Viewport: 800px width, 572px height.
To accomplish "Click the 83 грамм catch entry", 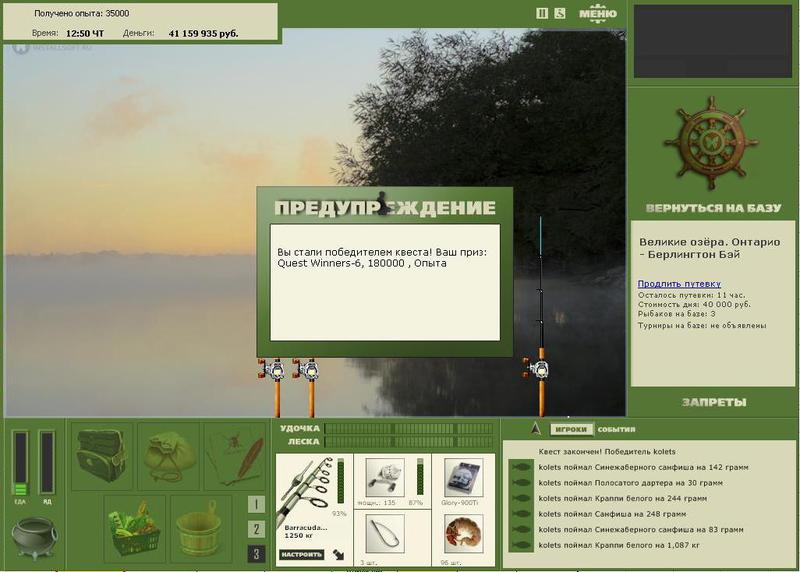I will coord(641,530).
